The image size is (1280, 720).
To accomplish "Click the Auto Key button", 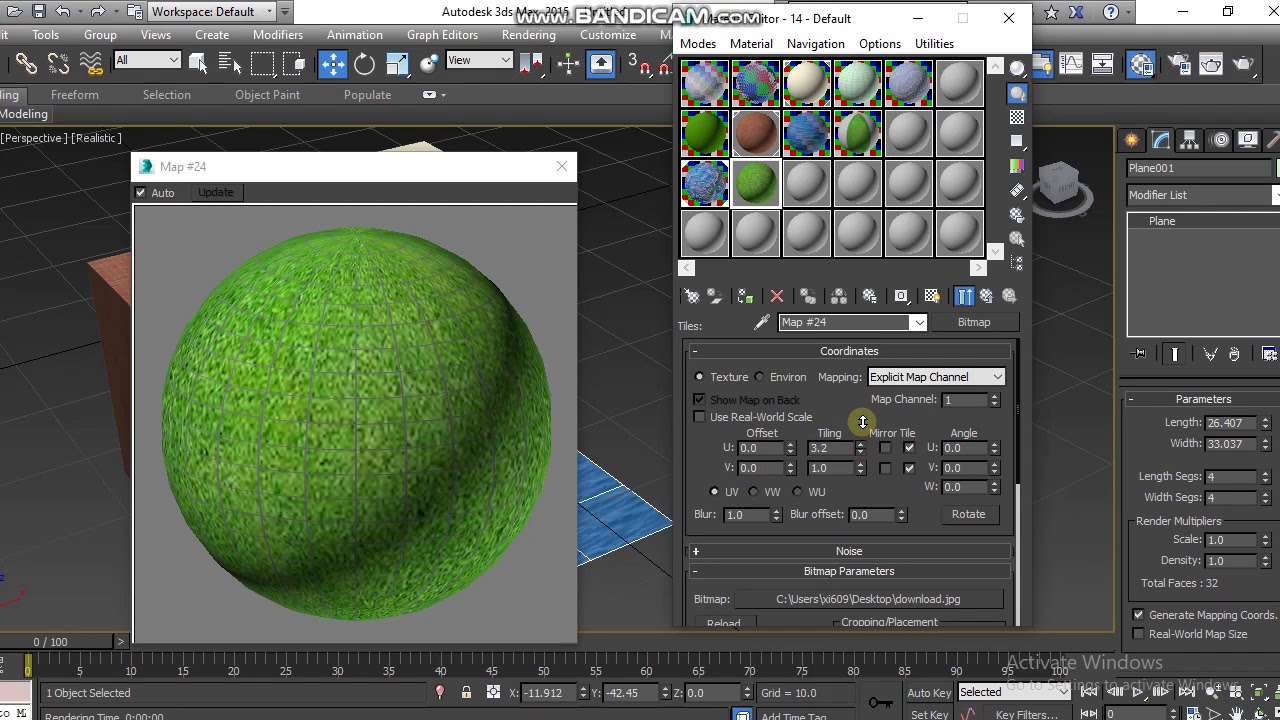I will pos(929,693).
